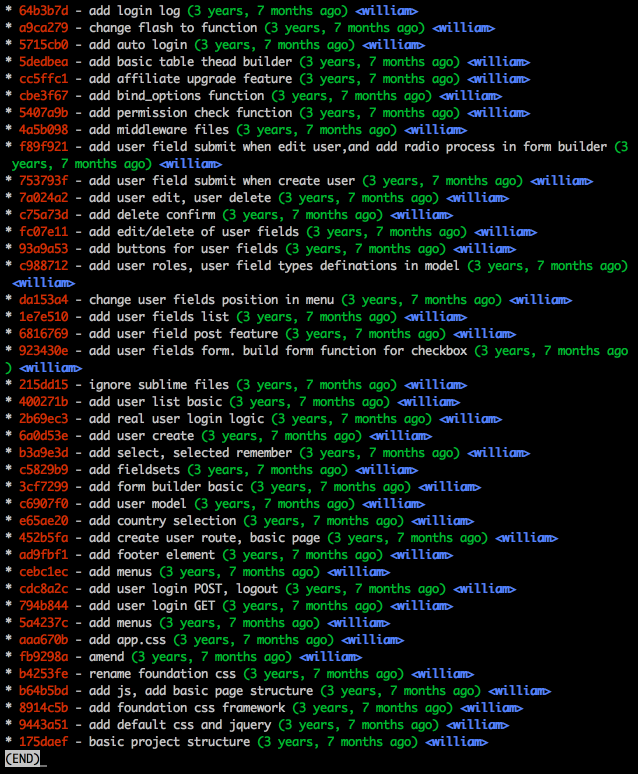The width and height of the screenshot is (638, 774).
Task: Select commit hash ad9fbf1
Action: click(x=43, y=554)
